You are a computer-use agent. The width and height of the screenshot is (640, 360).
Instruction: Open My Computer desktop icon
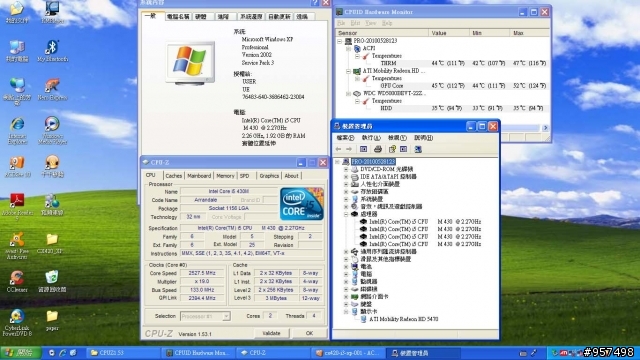17,51
